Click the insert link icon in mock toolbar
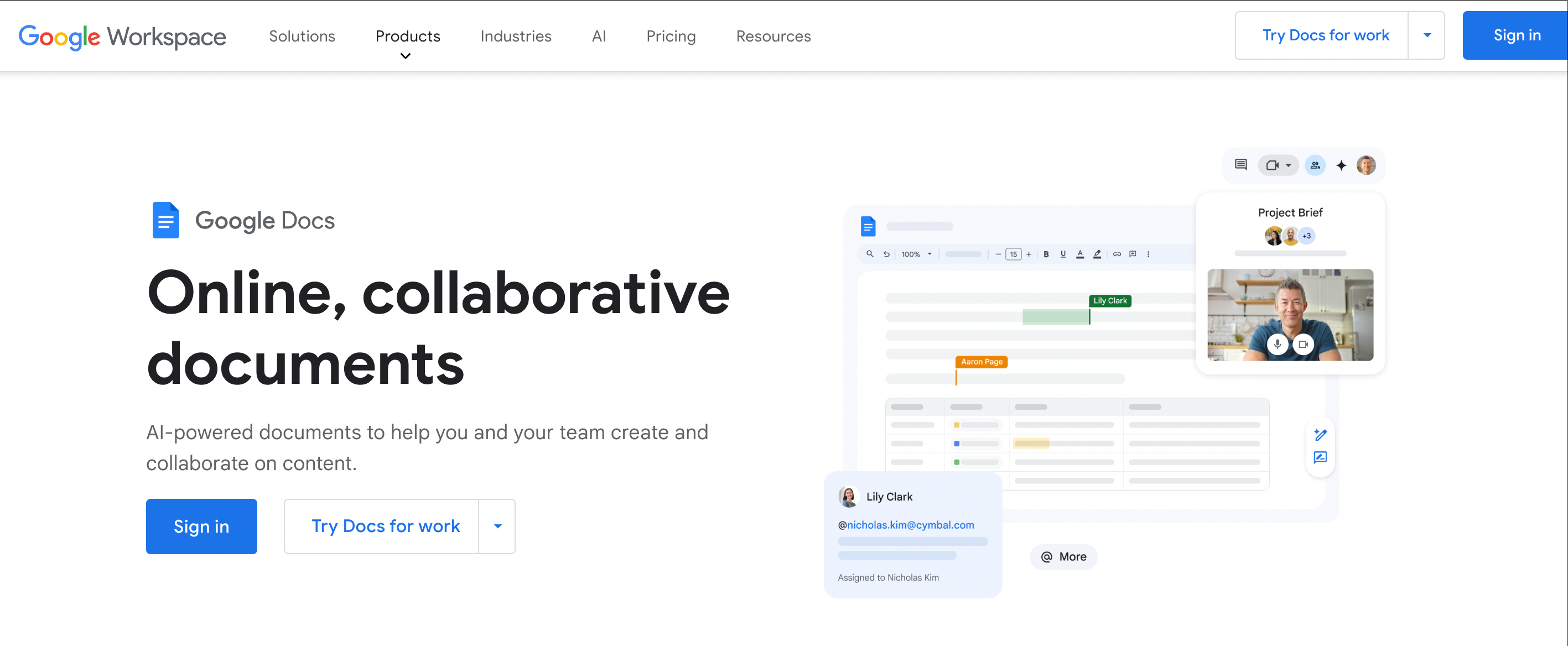Screen dimensions: 1568x646 (1117, 254)
